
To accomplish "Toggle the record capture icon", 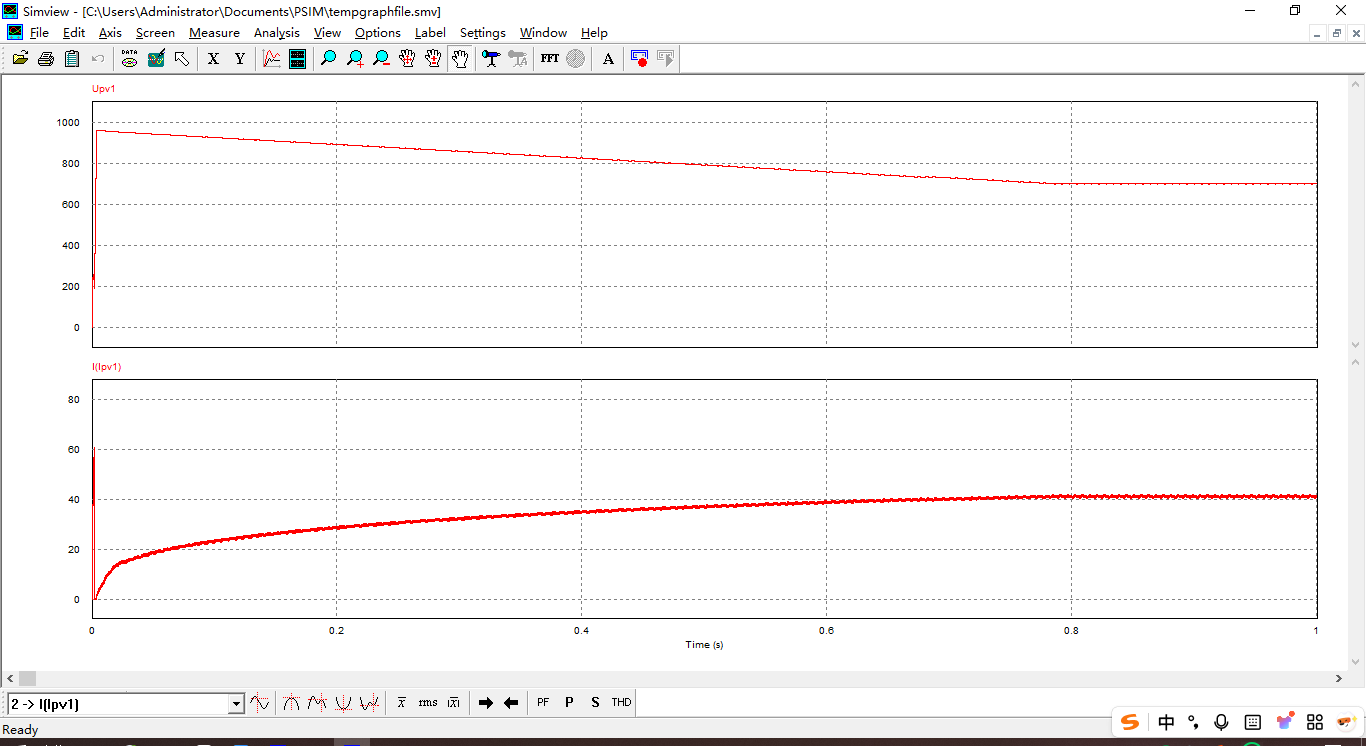I will 640,59.
